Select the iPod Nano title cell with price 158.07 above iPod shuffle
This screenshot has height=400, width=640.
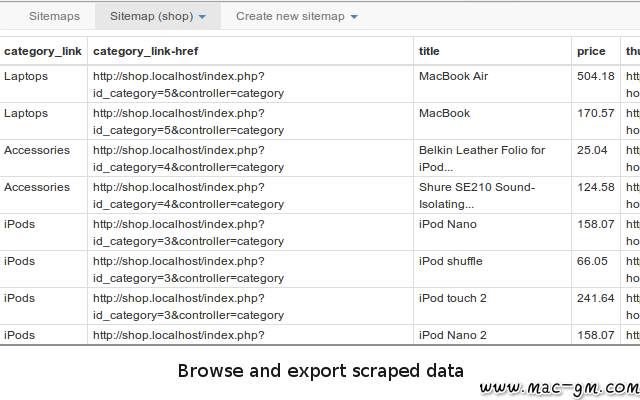pos(492,232)
